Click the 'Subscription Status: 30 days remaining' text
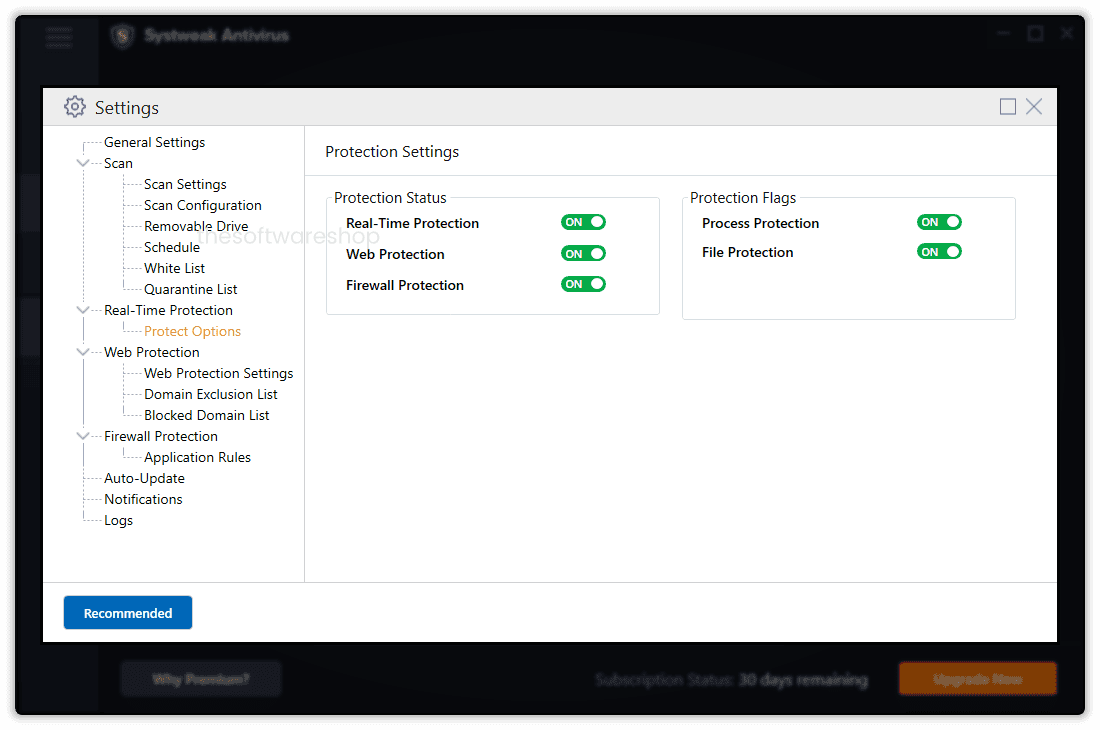The height and width of the screenshot is (730, 1100). [x=732, y=680]
